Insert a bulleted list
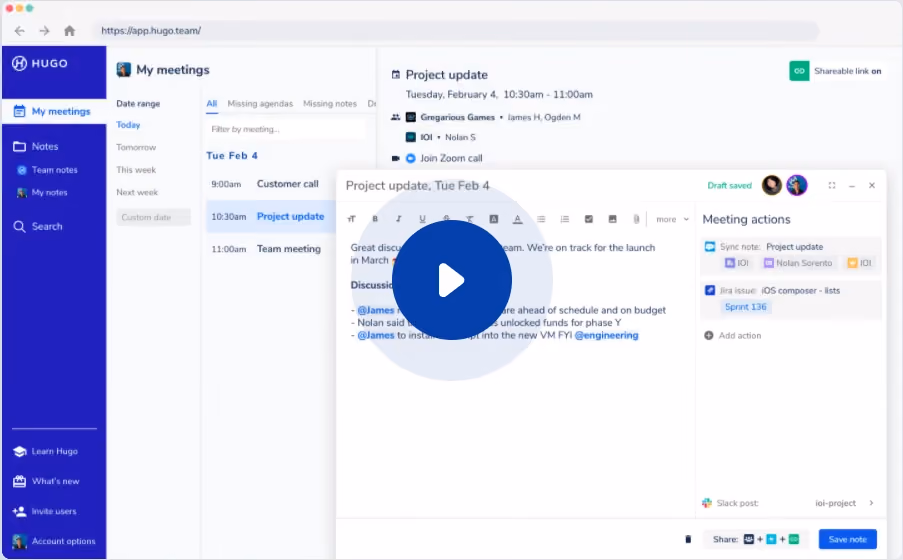This screenshot has width=903, height=560. [x=541, y=219]
